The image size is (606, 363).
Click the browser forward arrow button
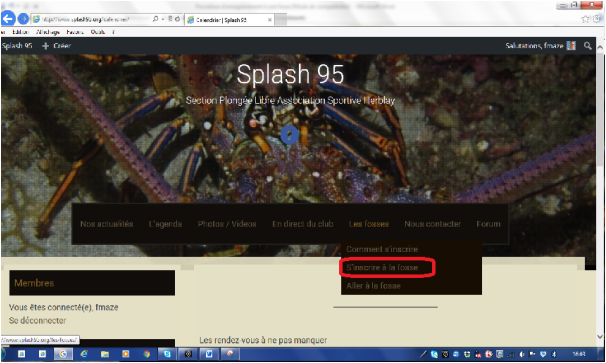click(x=23, y=19)
